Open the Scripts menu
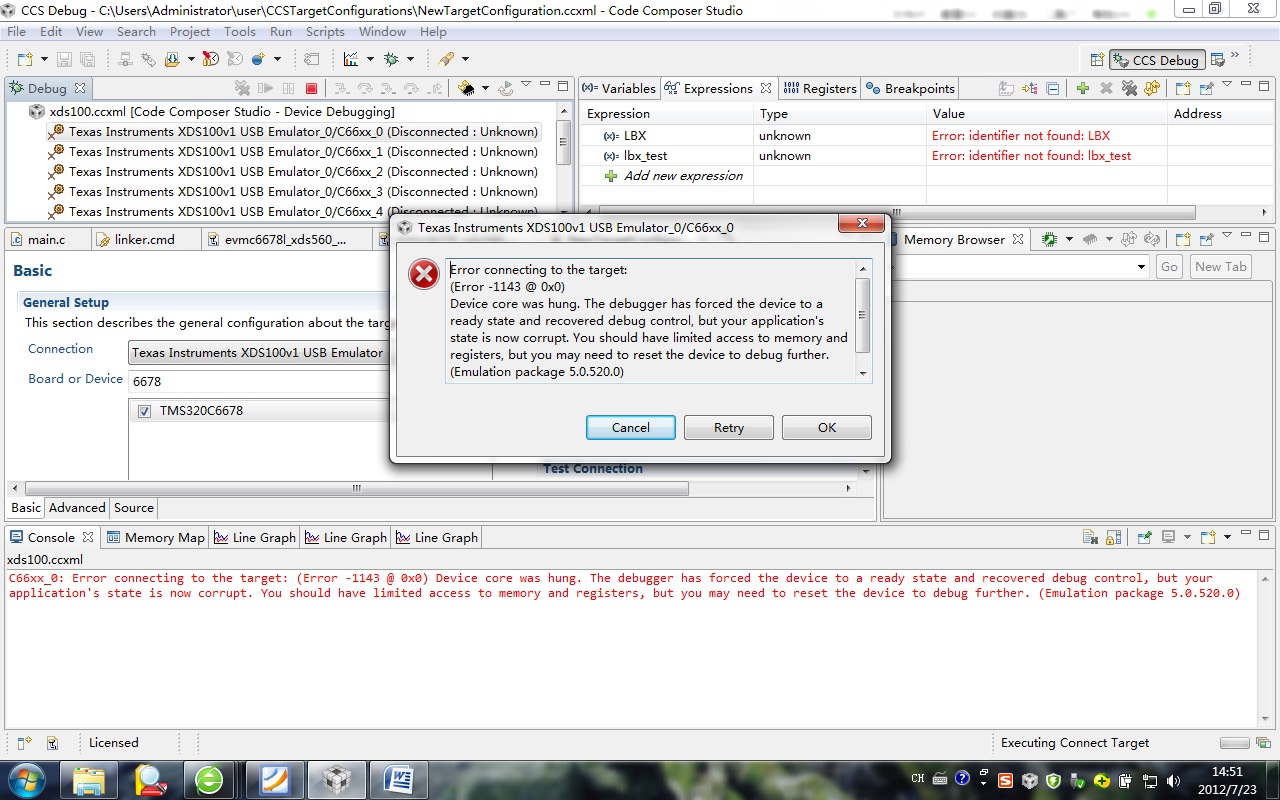 pyautogui.click(x=325, y=32)
